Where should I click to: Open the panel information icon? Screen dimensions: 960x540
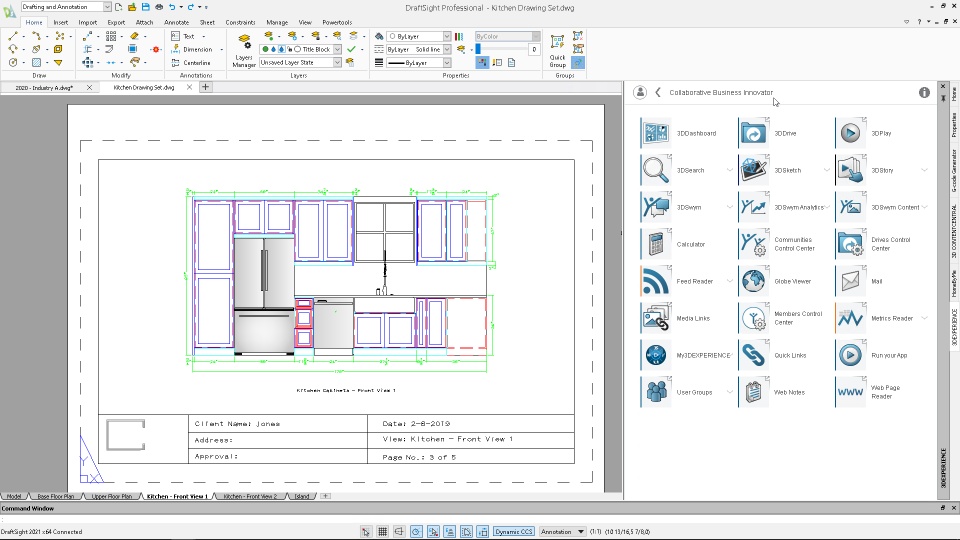click(924, 92)
